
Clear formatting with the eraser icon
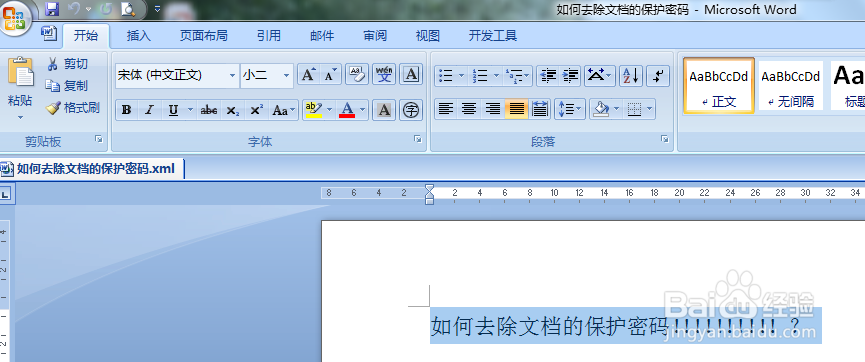pos(357,75)
